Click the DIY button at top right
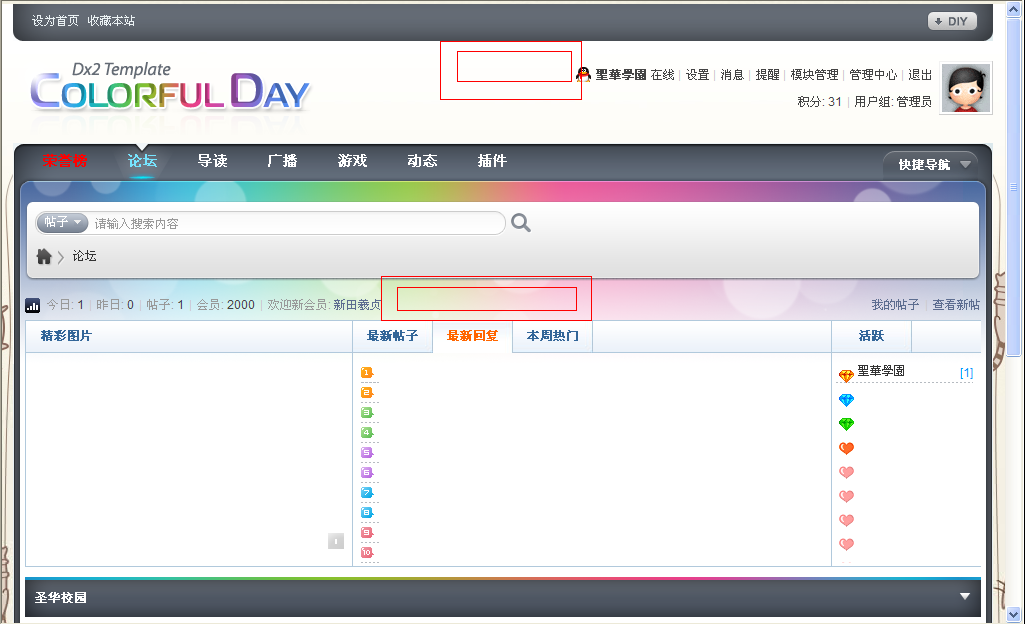The width and height of the screenshot is (1025, 624). [x=950, y=20]
